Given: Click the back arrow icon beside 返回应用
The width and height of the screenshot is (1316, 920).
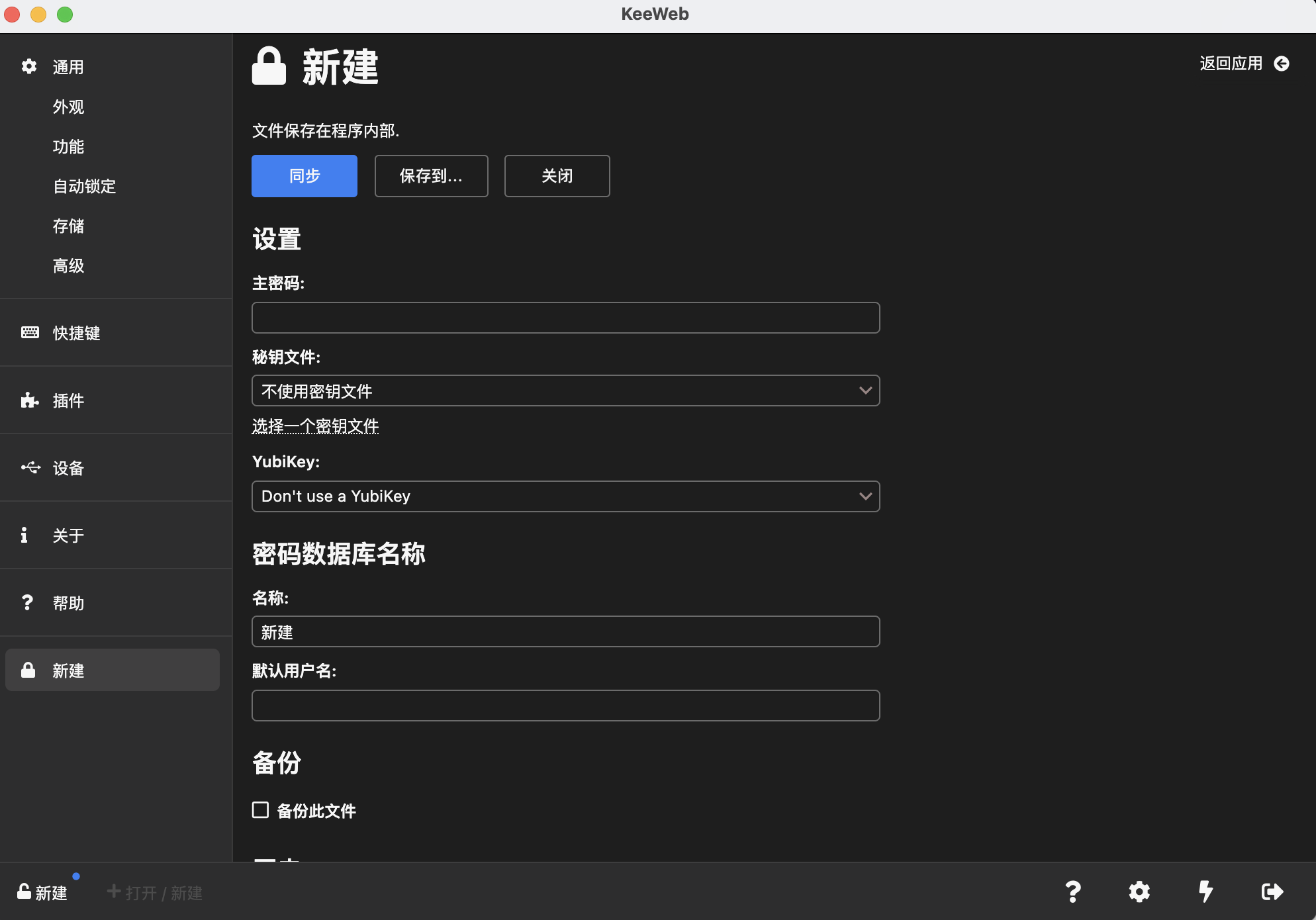Looking at the screenshot, I should click(1282, 64).
